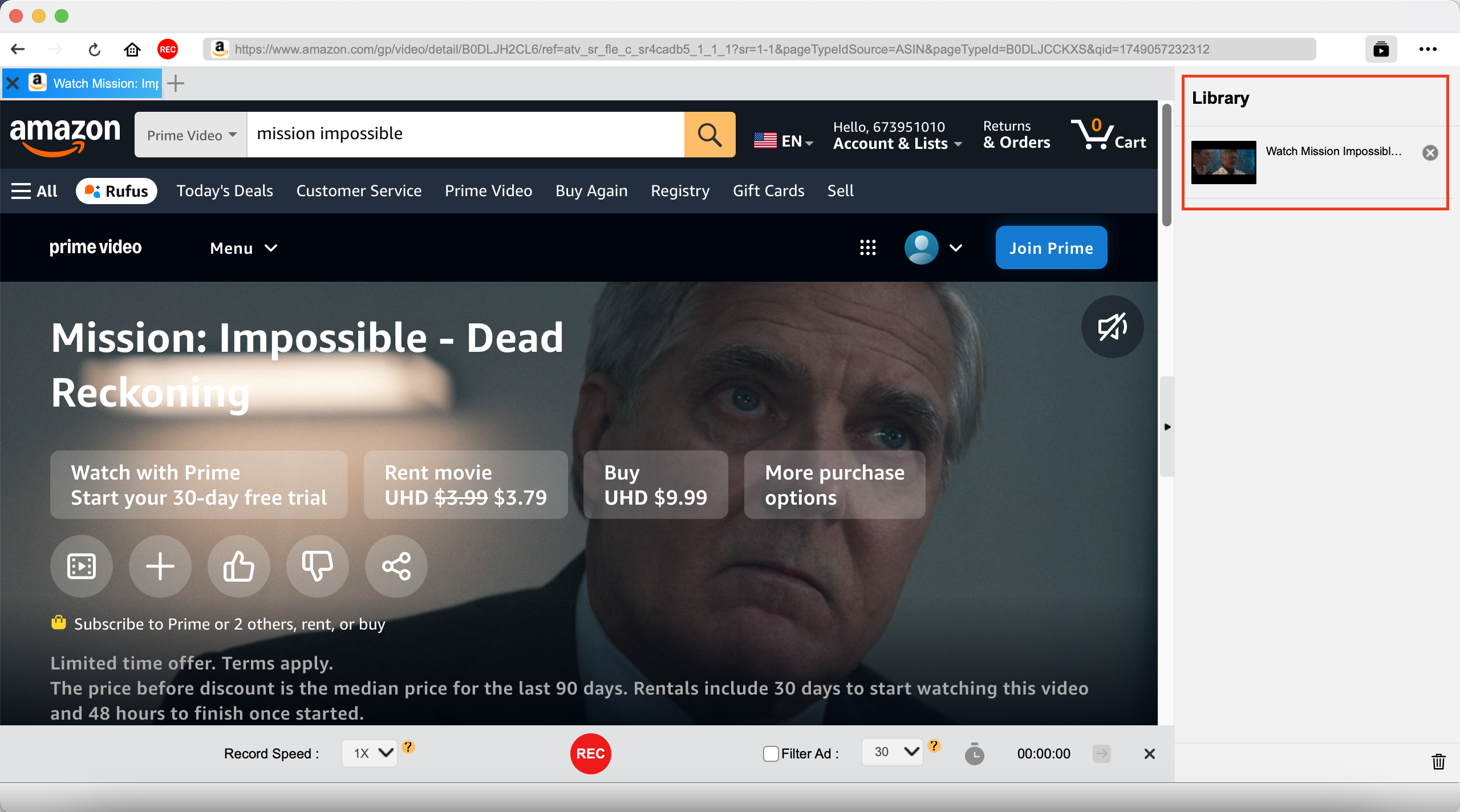This screenshot has height=812, width=1460.
Task: Open the Sell link
Action: [x=841, y=191]
